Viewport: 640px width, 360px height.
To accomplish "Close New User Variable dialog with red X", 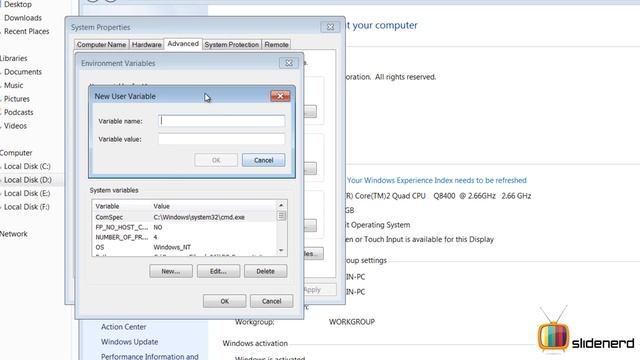I will click(280, 96).
